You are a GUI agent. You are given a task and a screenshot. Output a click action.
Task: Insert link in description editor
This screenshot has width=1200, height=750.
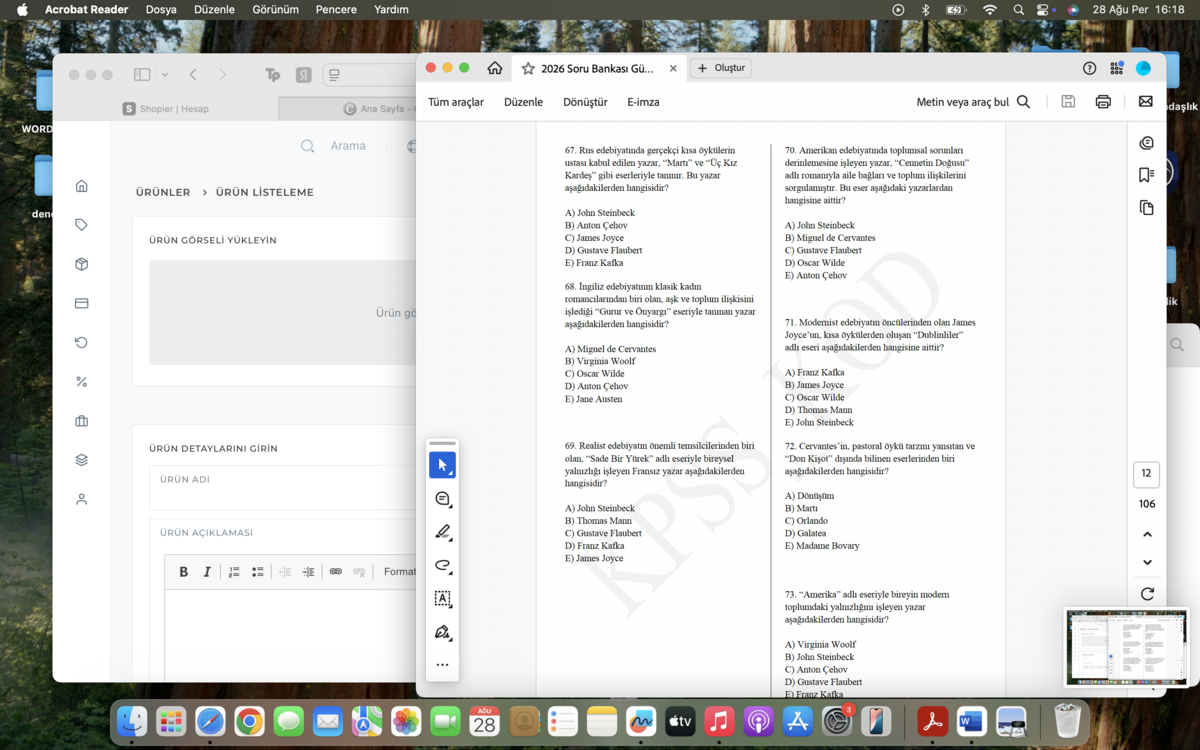point(336,572)
